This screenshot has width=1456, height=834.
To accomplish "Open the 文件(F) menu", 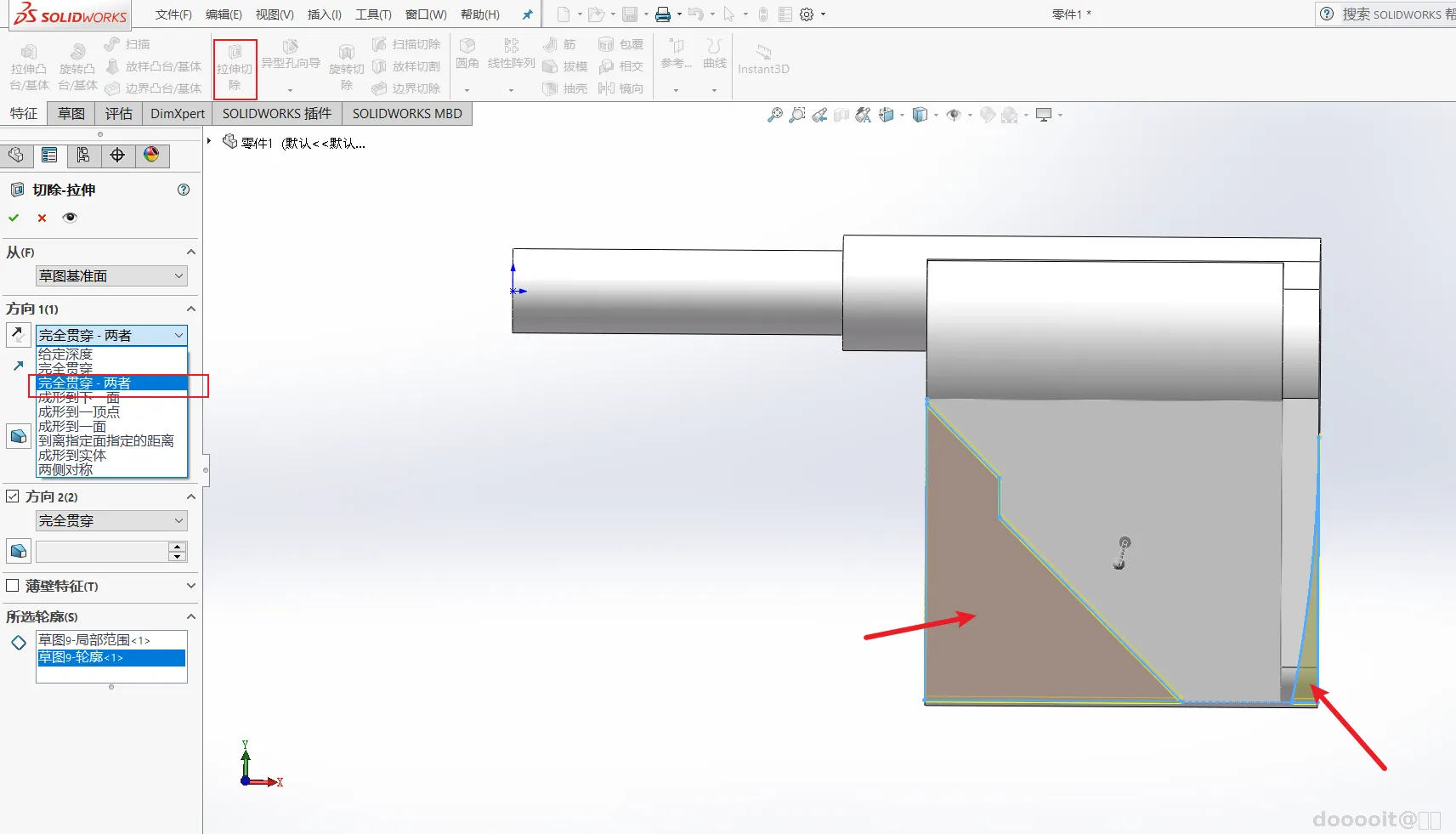I will [x=173, y=14].
